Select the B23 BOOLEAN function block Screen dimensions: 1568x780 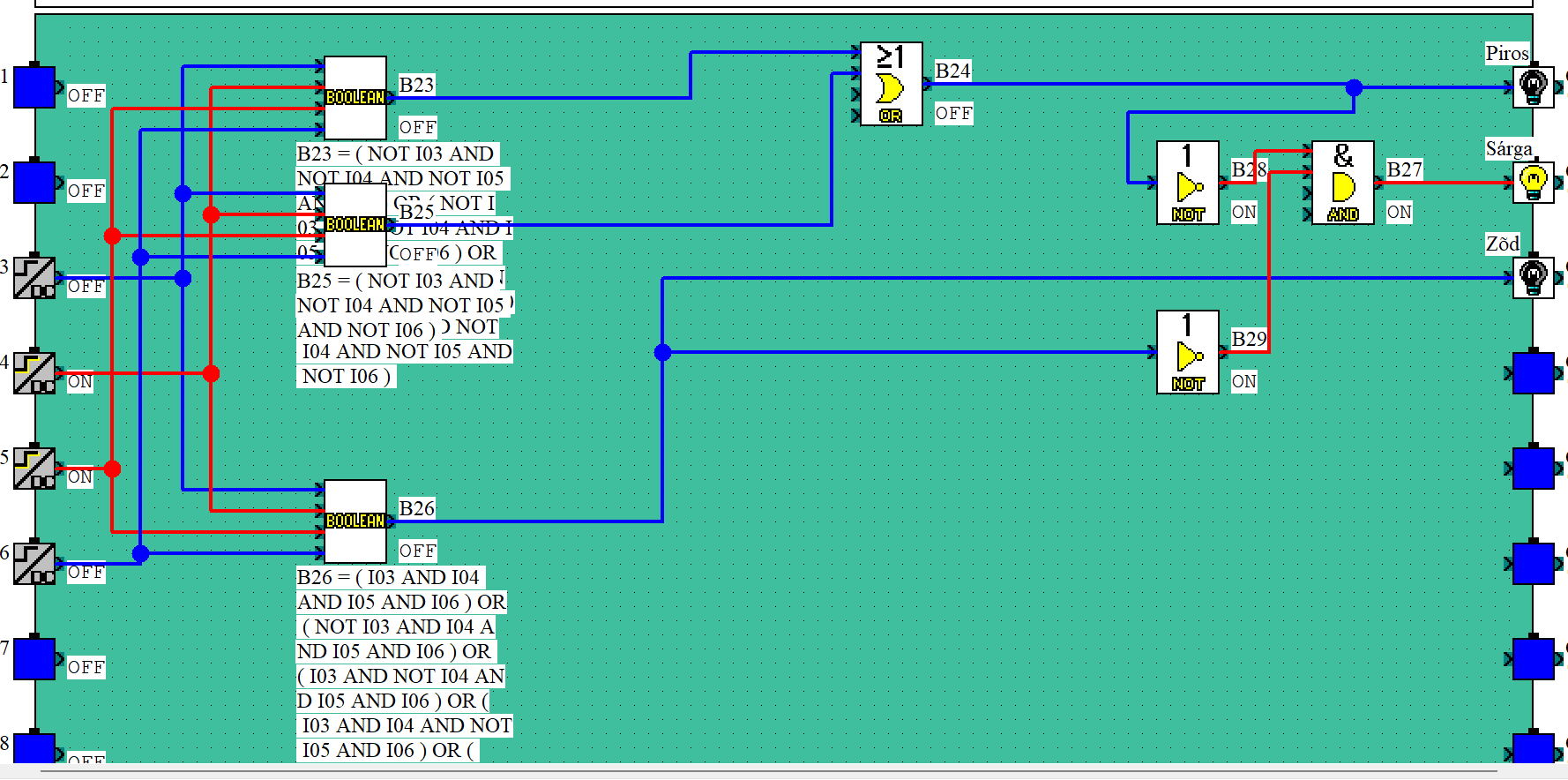[x=355, y=98]
